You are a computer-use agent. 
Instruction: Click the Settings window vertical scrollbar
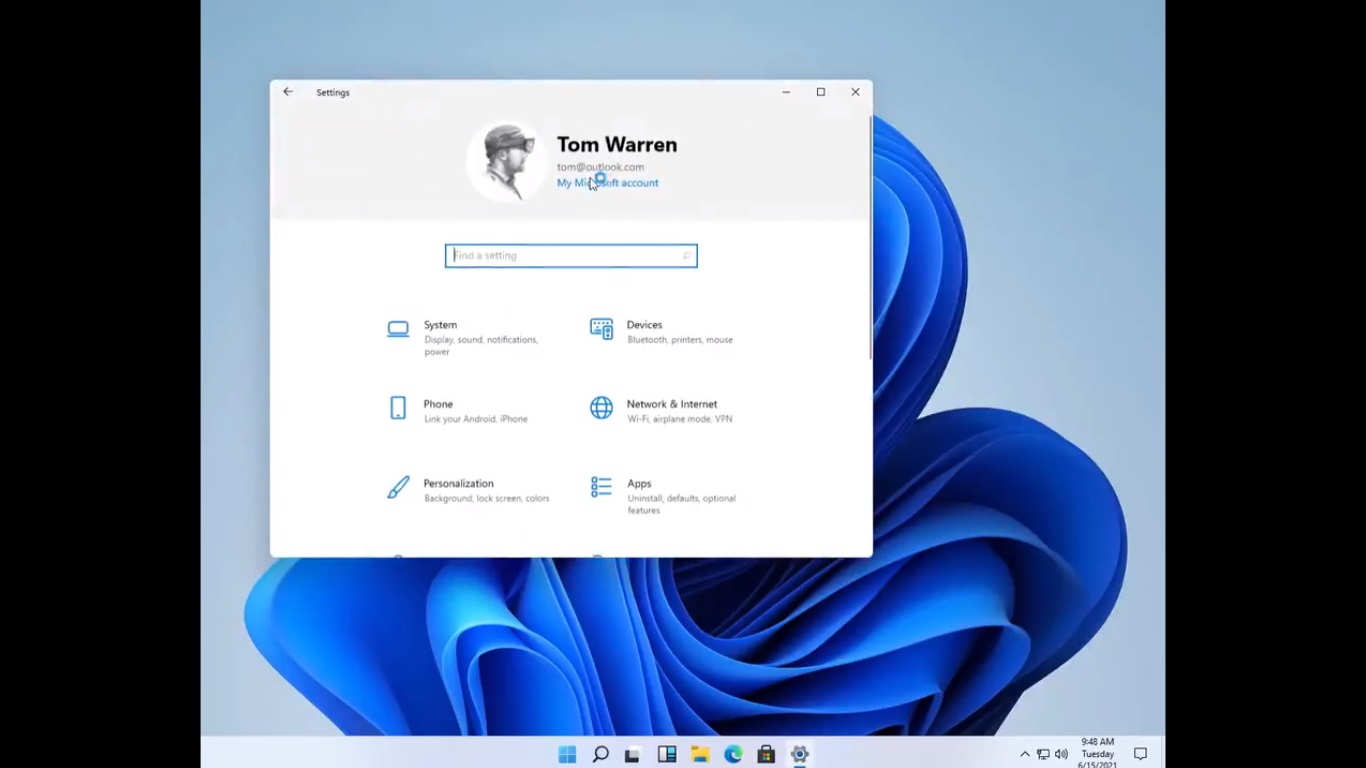(x=871, y=238)
